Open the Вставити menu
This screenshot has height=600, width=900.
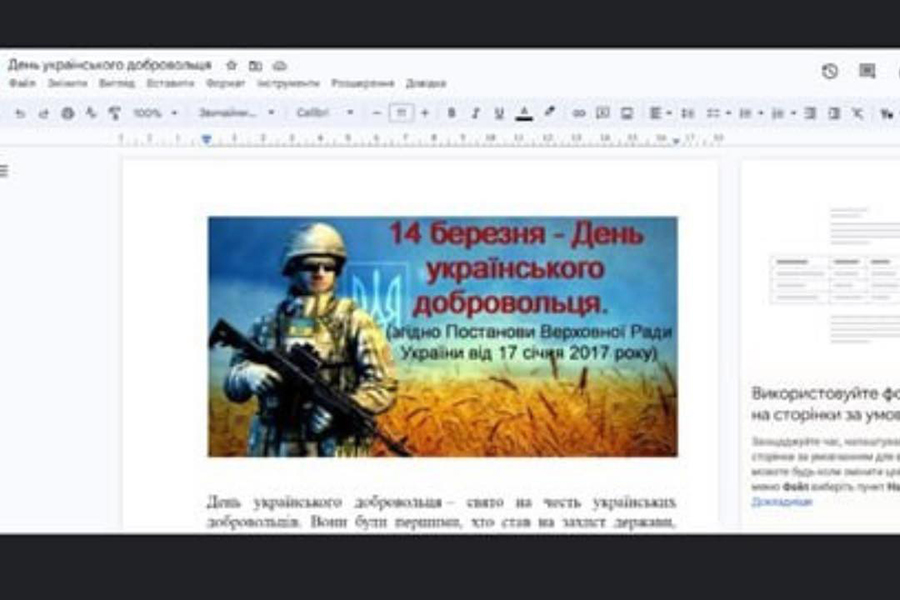click(x=170, y=84)
